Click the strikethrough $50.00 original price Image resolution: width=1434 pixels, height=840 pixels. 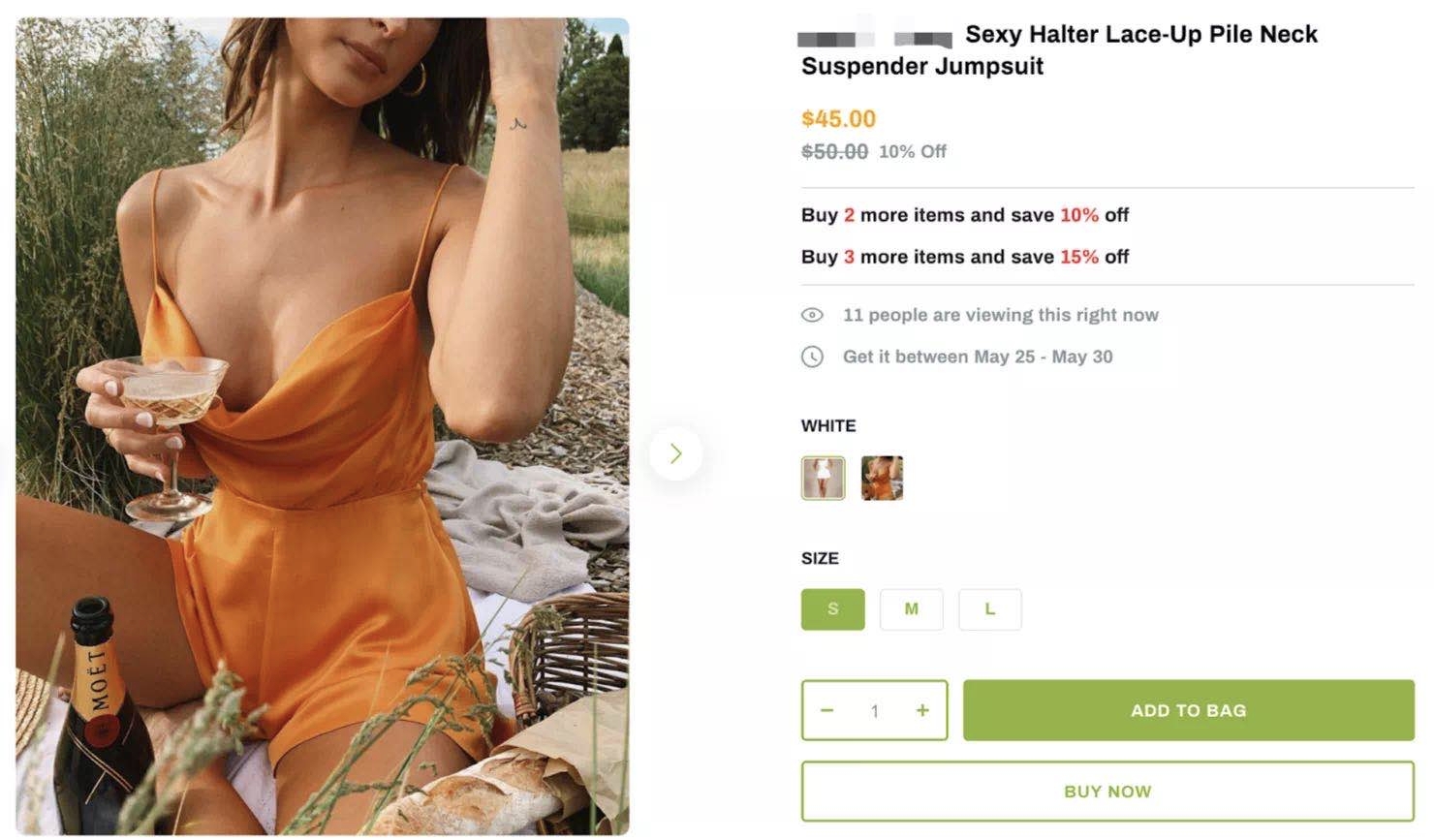coord(834,151)
